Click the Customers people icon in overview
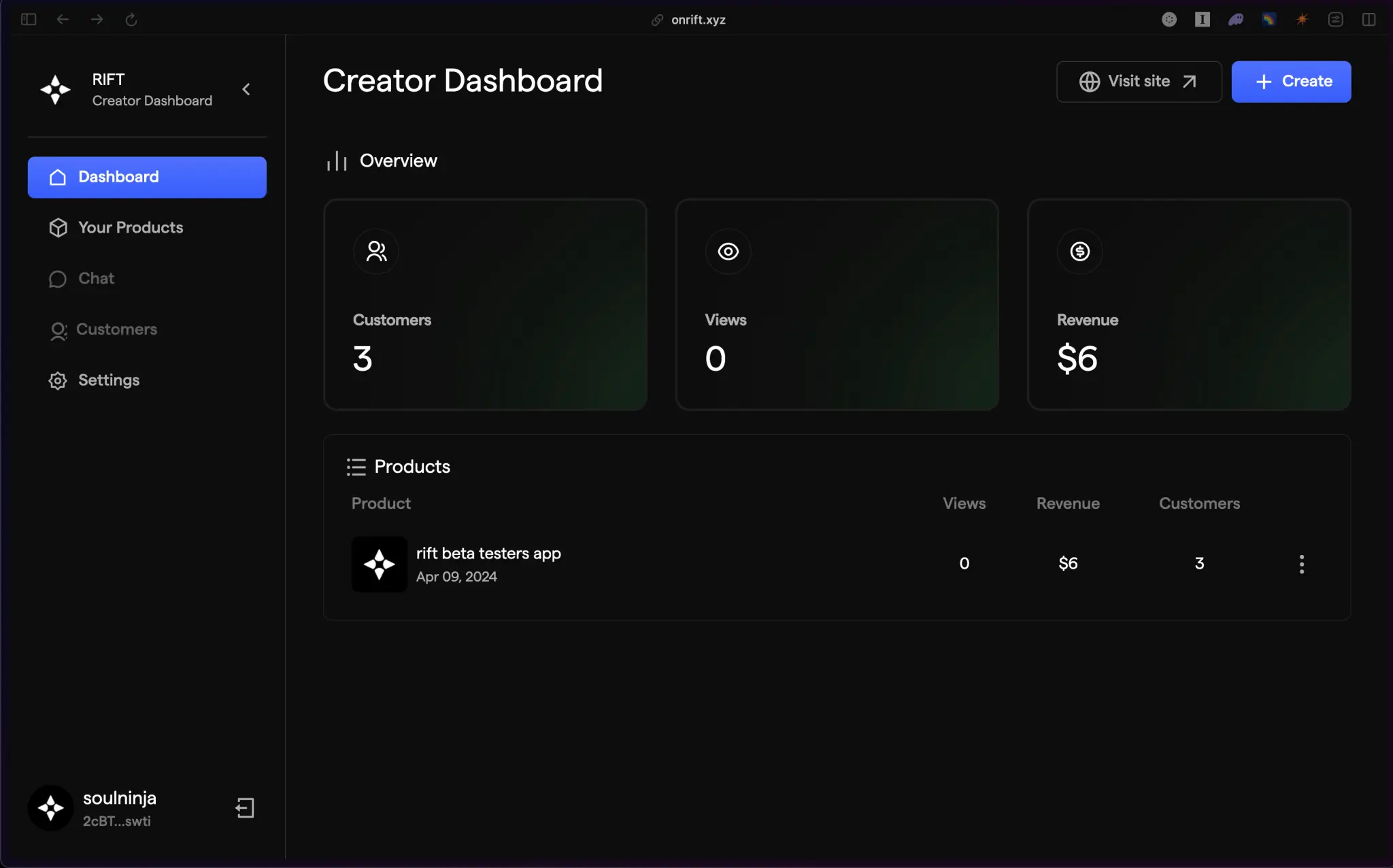Image resolution: width=1393 pixels, height=868 pixels. point(376,252)
